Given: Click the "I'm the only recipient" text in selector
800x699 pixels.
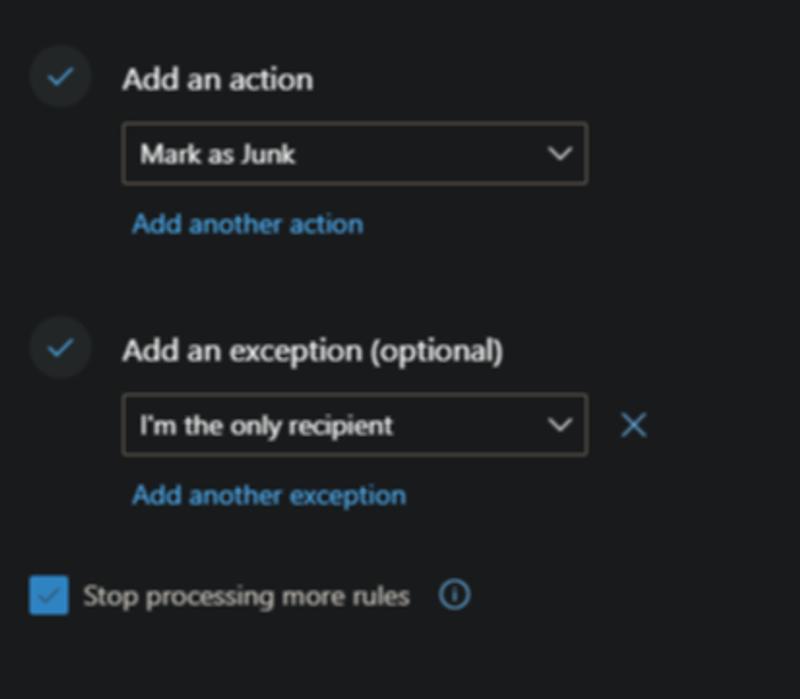Looking at the screenshot, I should tap(266, 425).
